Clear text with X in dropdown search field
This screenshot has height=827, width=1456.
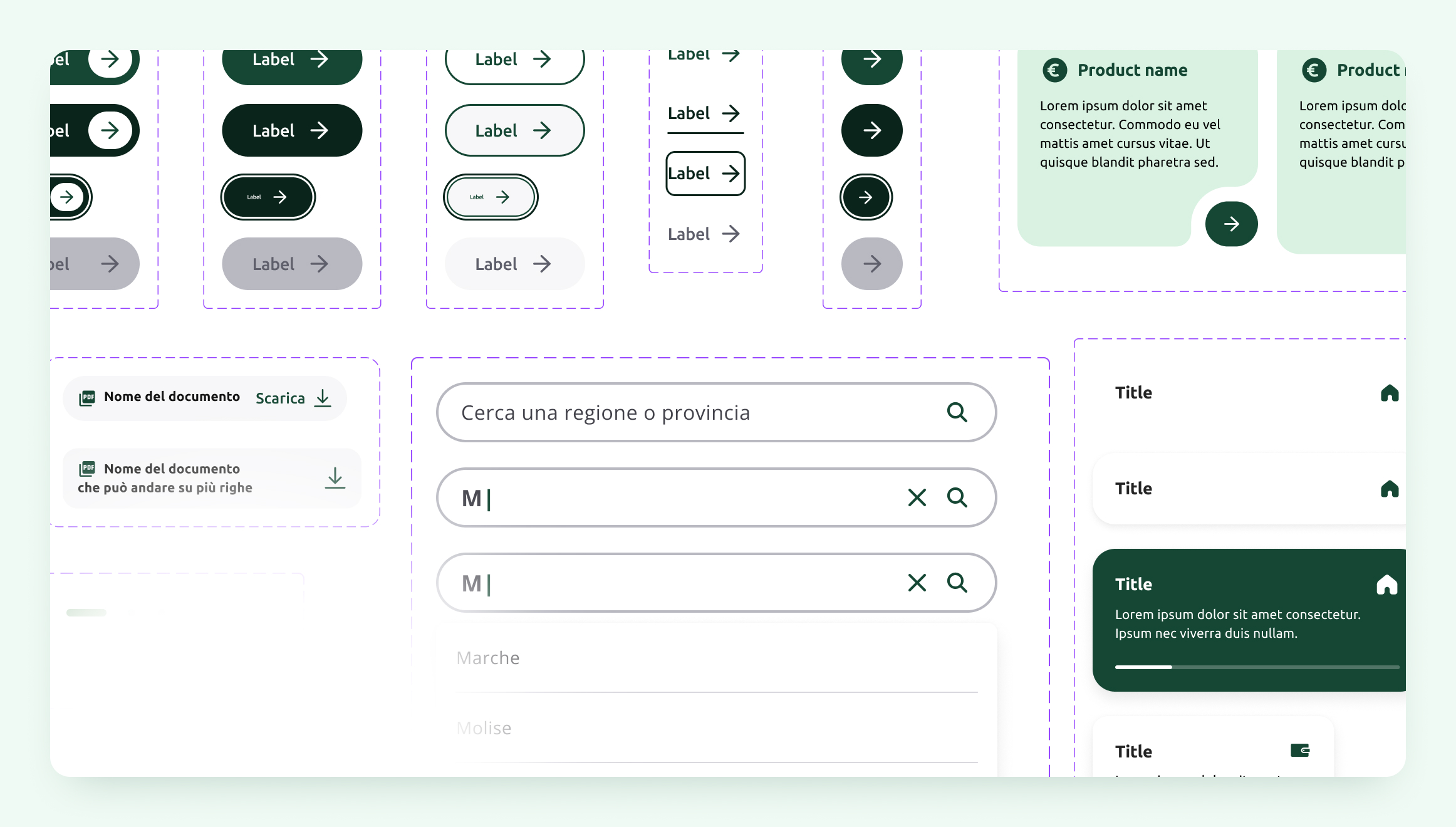917,583
